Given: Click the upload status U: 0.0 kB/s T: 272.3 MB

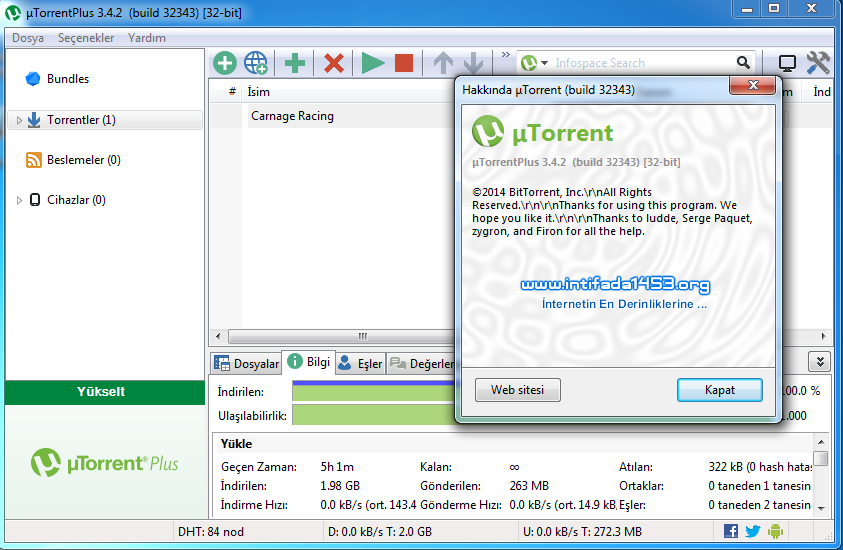Looking at the screenshot, I should (582, 532).
